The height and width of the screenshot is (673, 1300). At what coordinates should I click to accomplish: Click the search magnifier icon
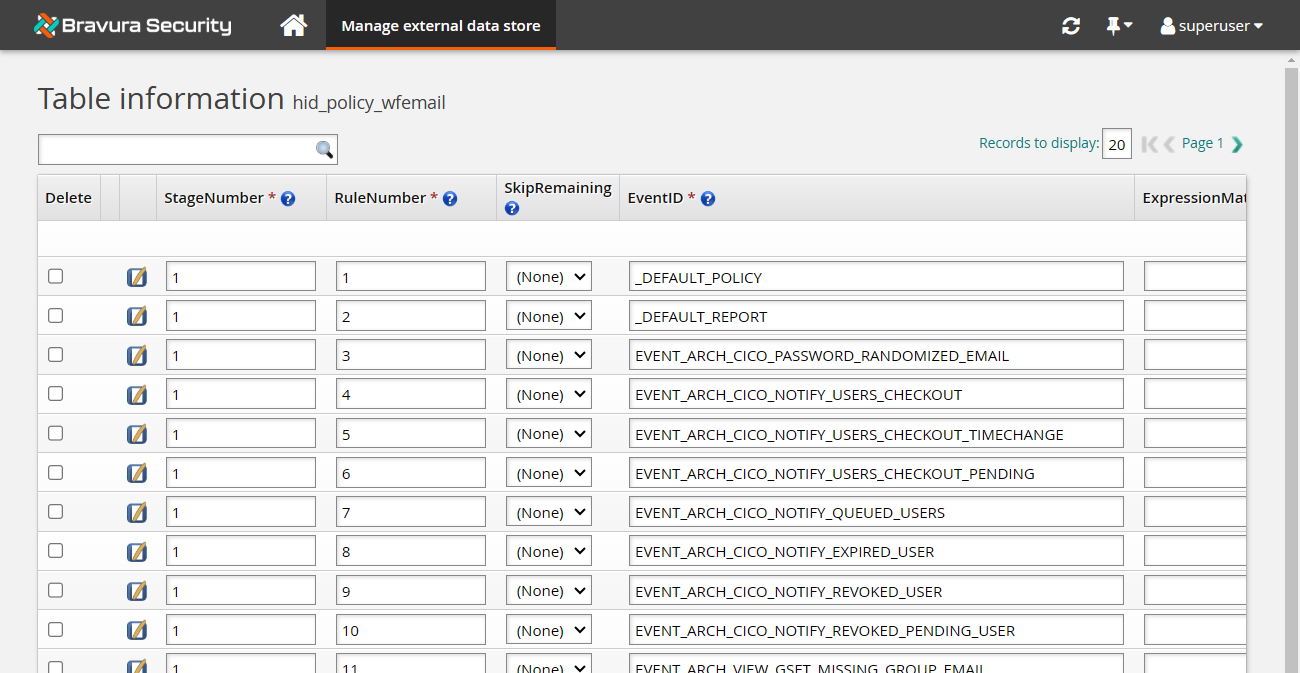323,148
